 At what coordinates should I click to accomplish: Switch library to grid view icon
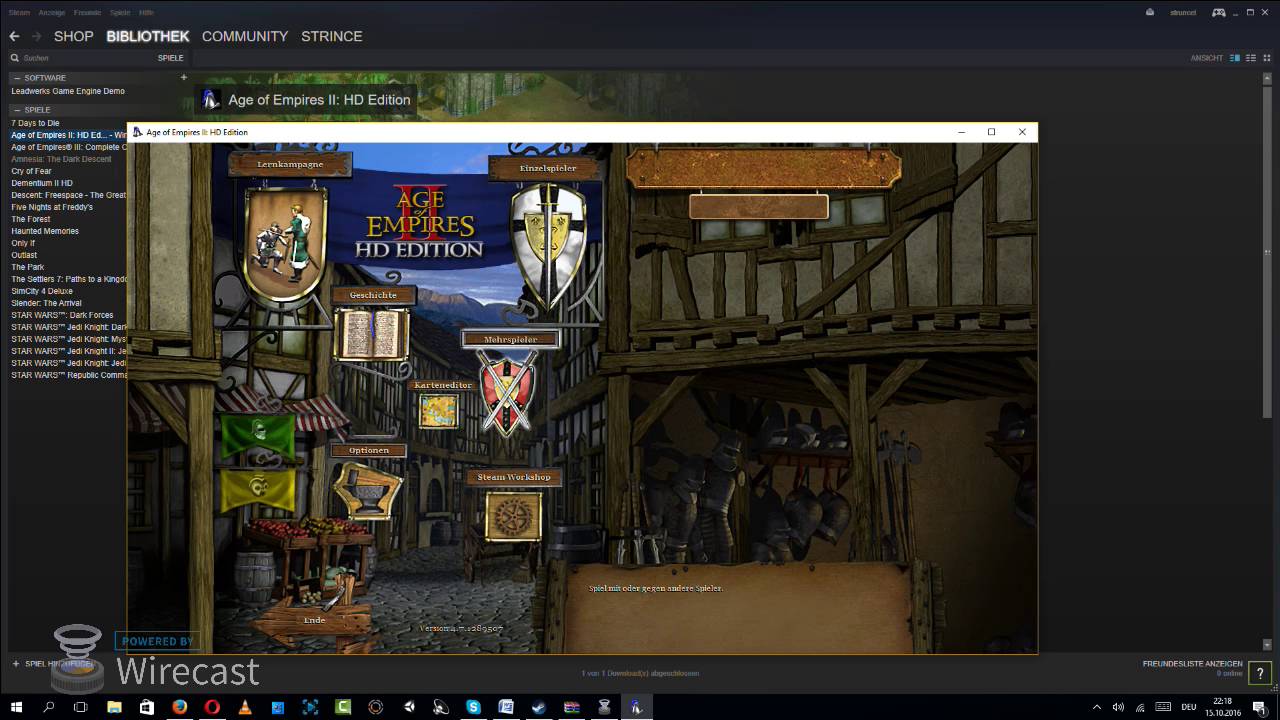(x=1267, y=58)
